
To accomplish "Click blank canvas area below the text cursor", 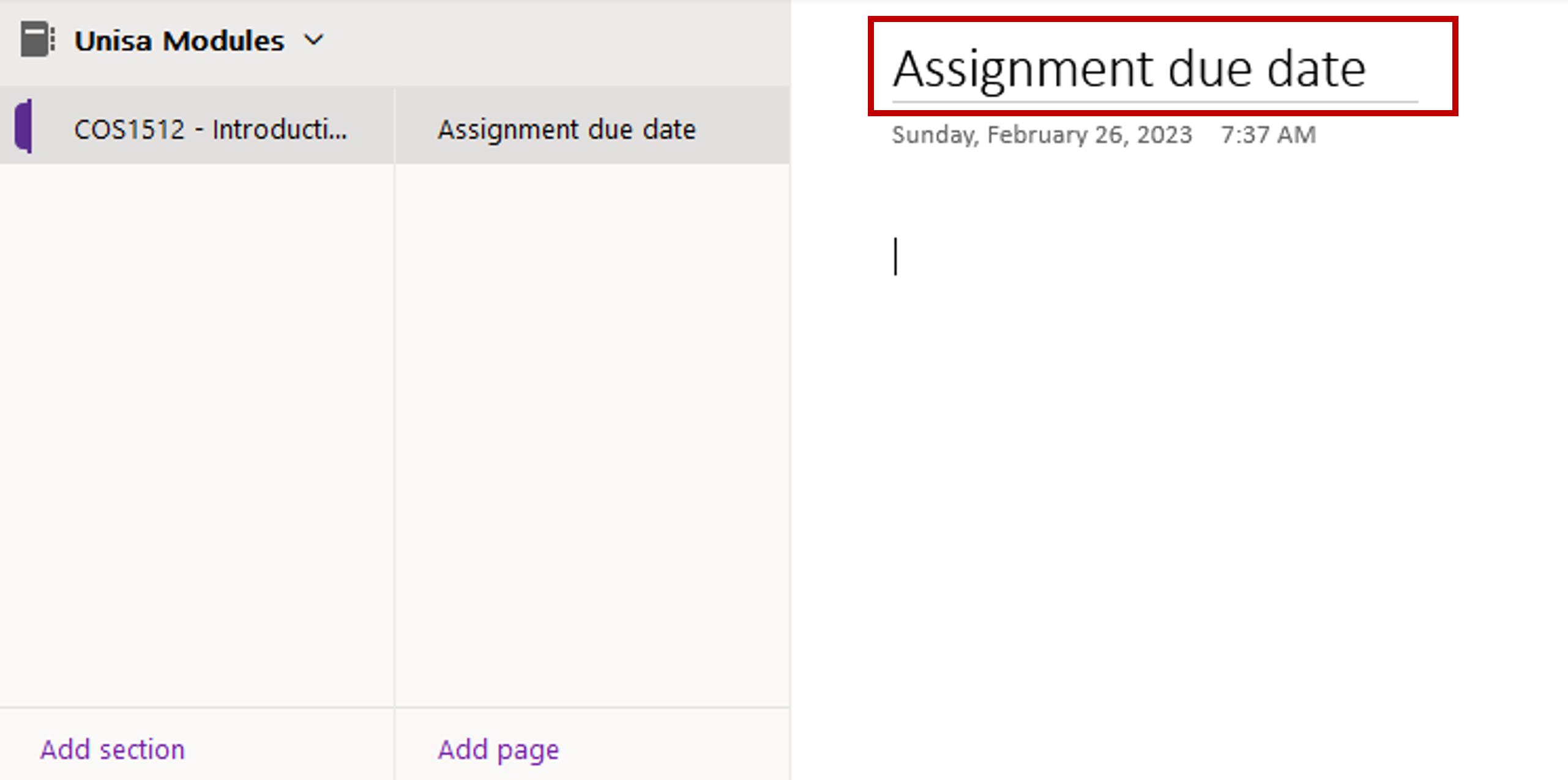I will tap(1163, 489).
